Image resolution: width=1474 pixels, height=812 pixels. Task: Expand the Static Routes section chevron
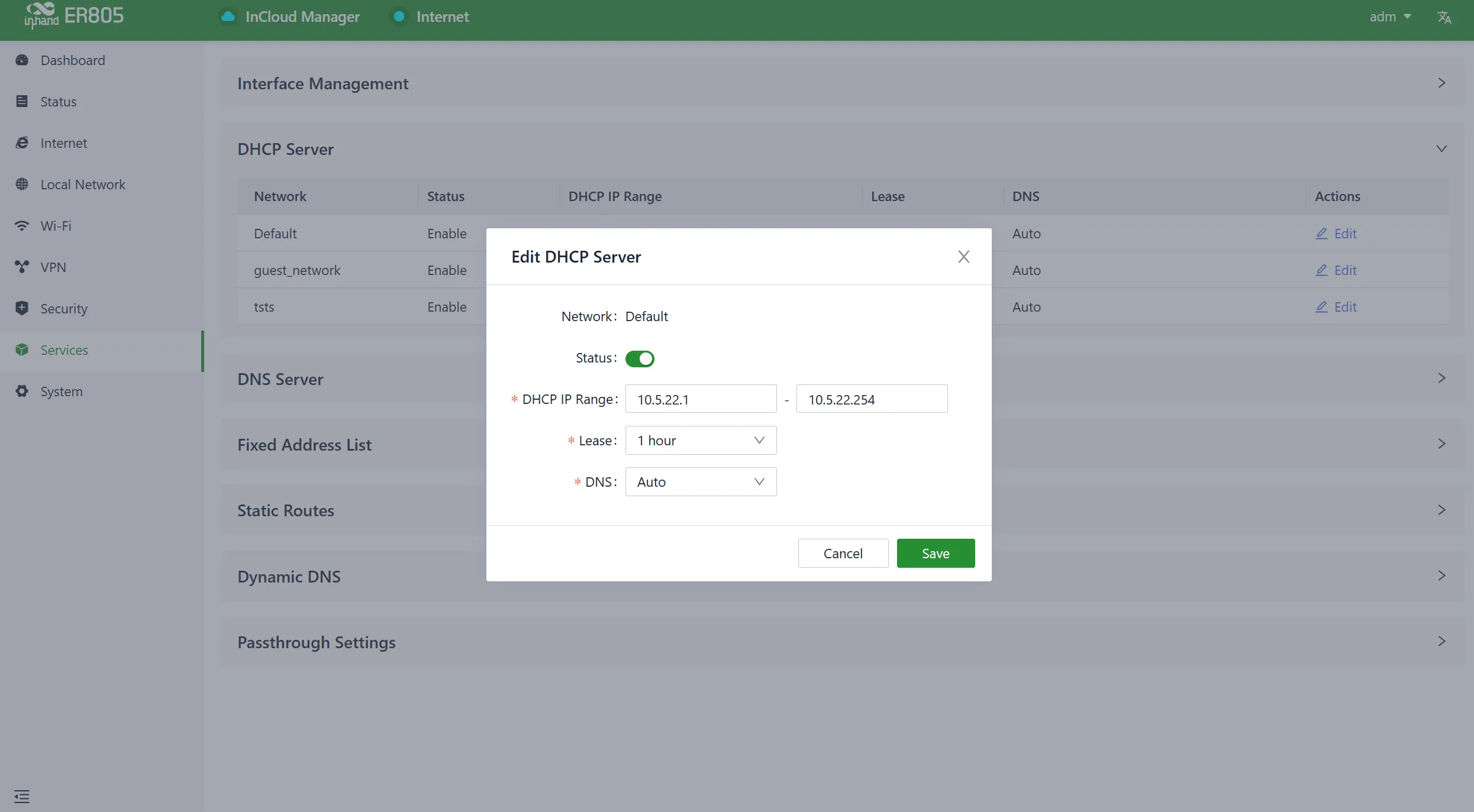pyautogui.click(x=1441, y=510)
